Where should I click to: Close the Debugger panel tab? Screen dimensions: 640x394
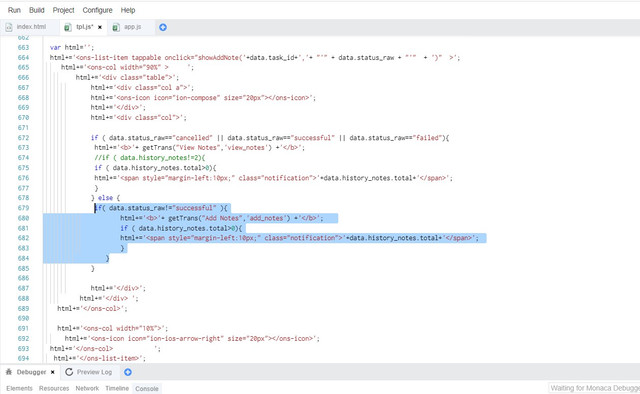[53, 372]
